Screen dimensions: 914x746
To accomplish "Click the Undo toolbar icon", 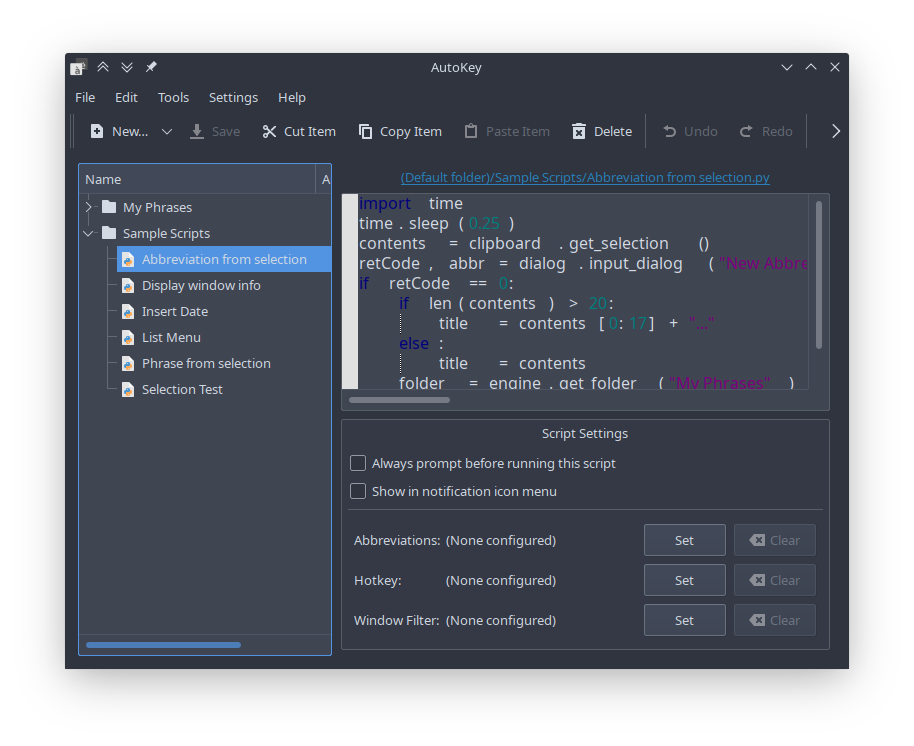I will (x=669, y=130).
